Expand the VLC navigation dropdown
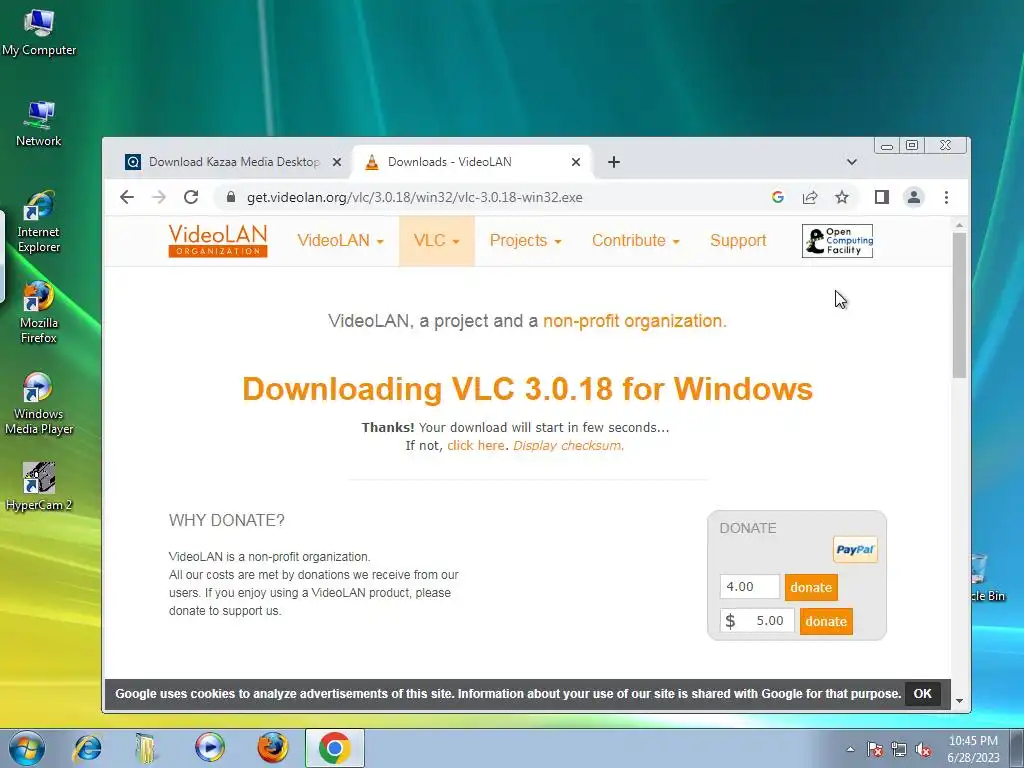The height and width of the screenshot is (768, 1024). (436, 241)
